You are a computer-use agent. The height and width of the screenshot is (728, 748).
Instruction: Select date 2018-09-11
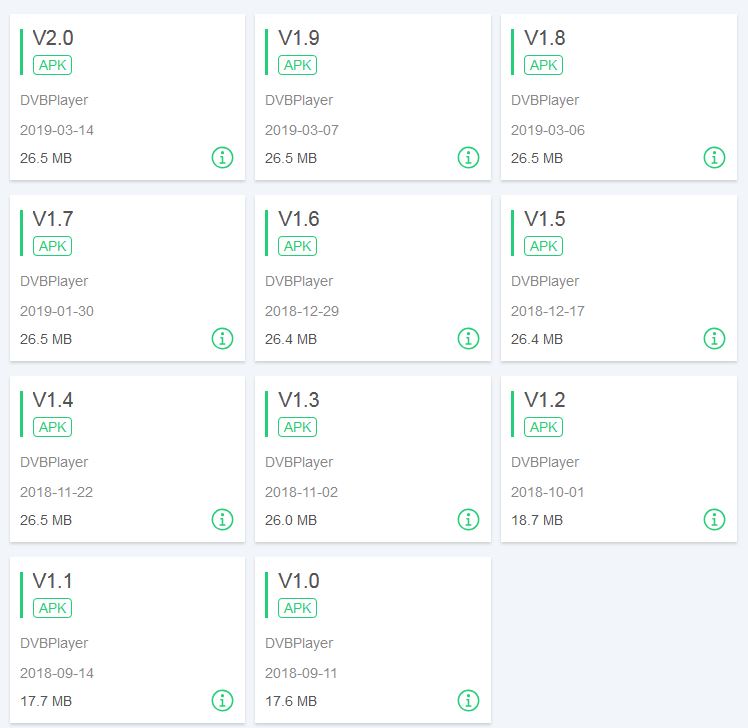point(301,674)
